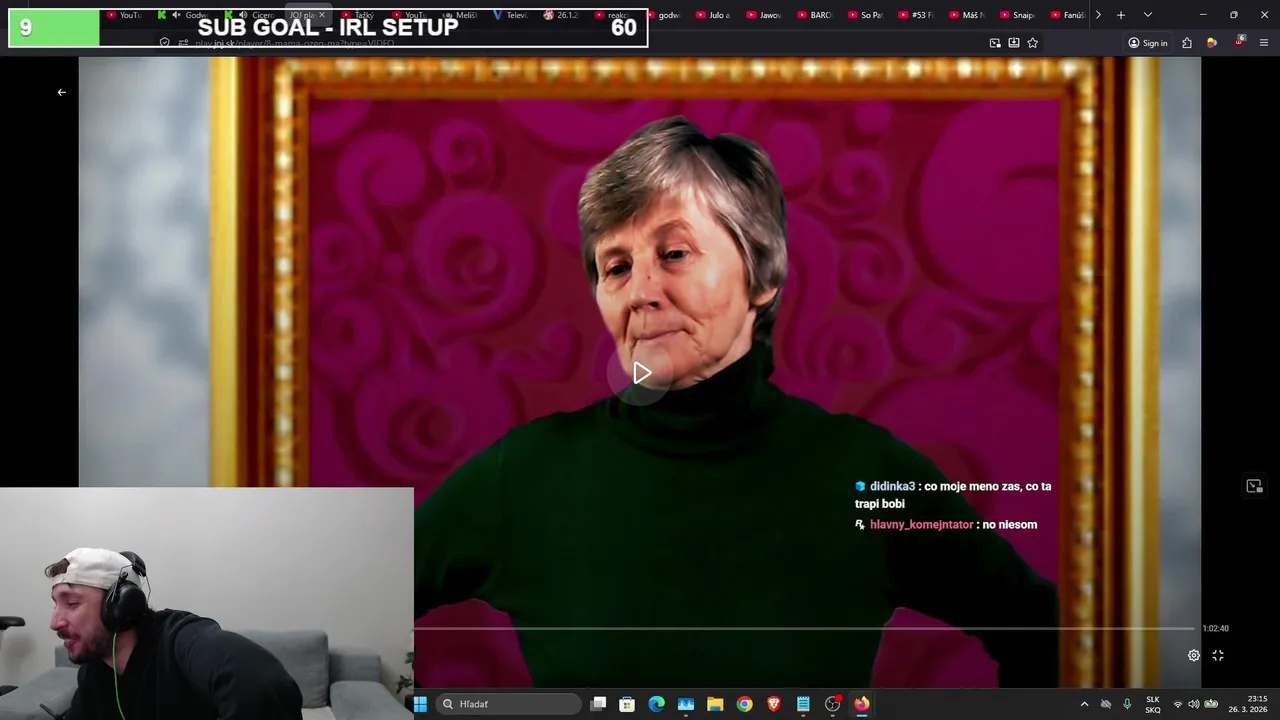Open the network Wi-Fi tray icon

pos(1177,704)
